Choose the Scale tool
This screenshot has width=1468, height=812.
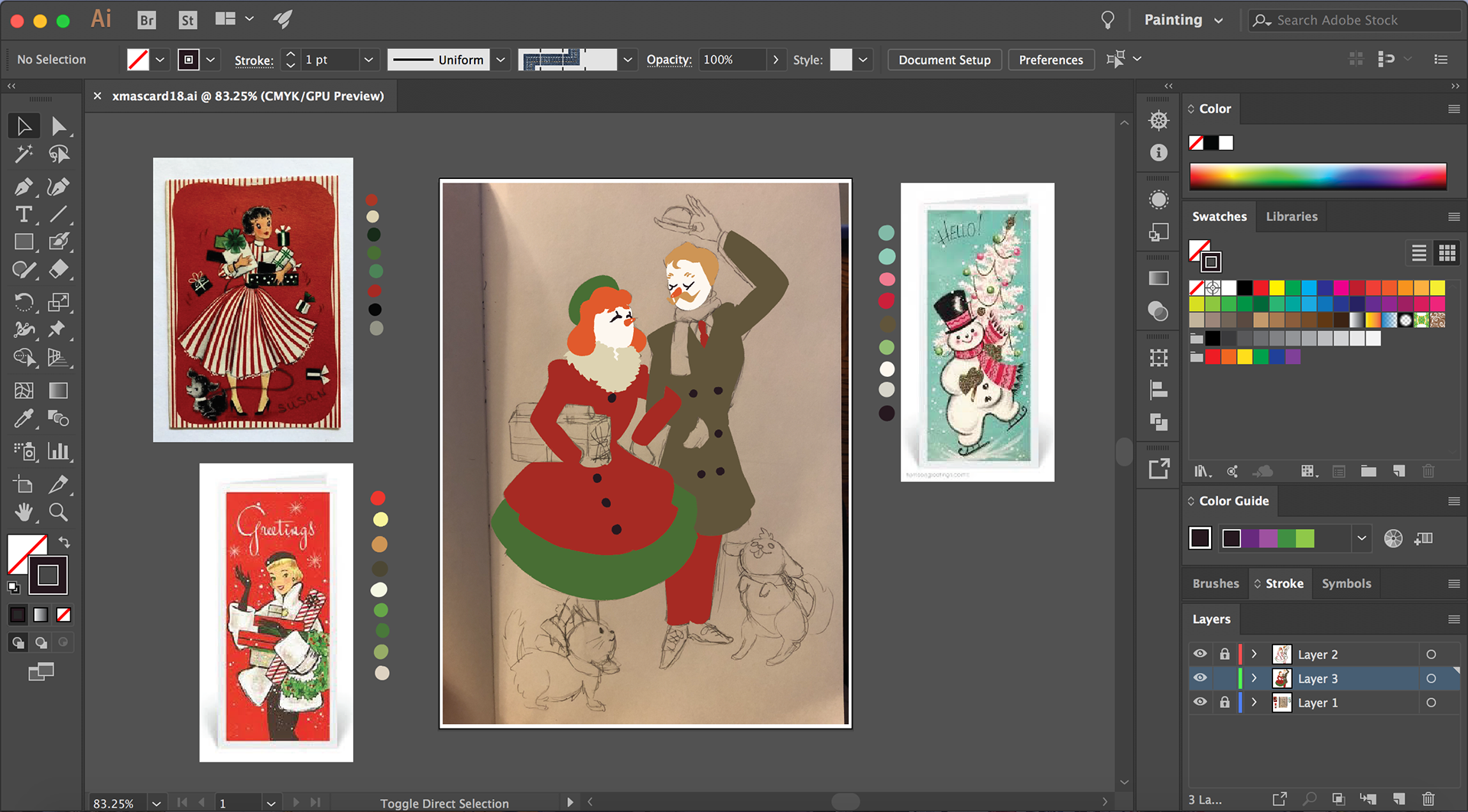click(58, 302)
